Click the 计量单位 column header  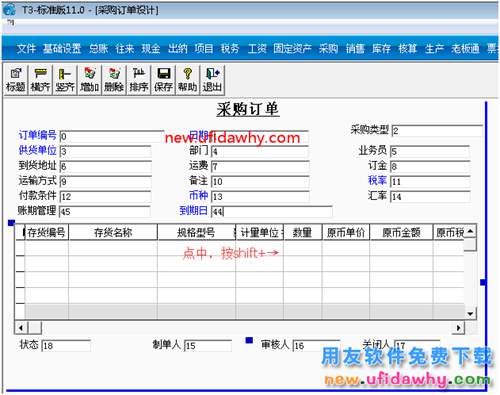[x=259, y=232]
